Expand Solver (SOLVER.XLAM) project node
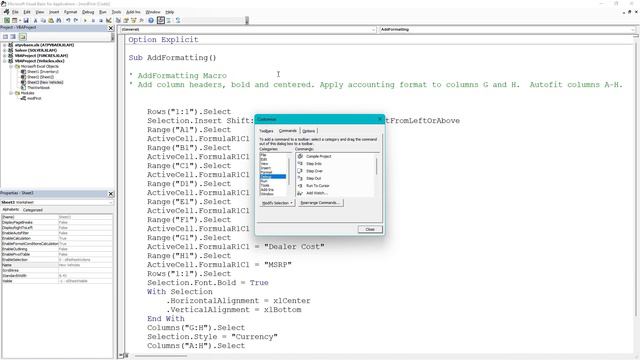This screenshot has width=640, height=360. point(4,50)
